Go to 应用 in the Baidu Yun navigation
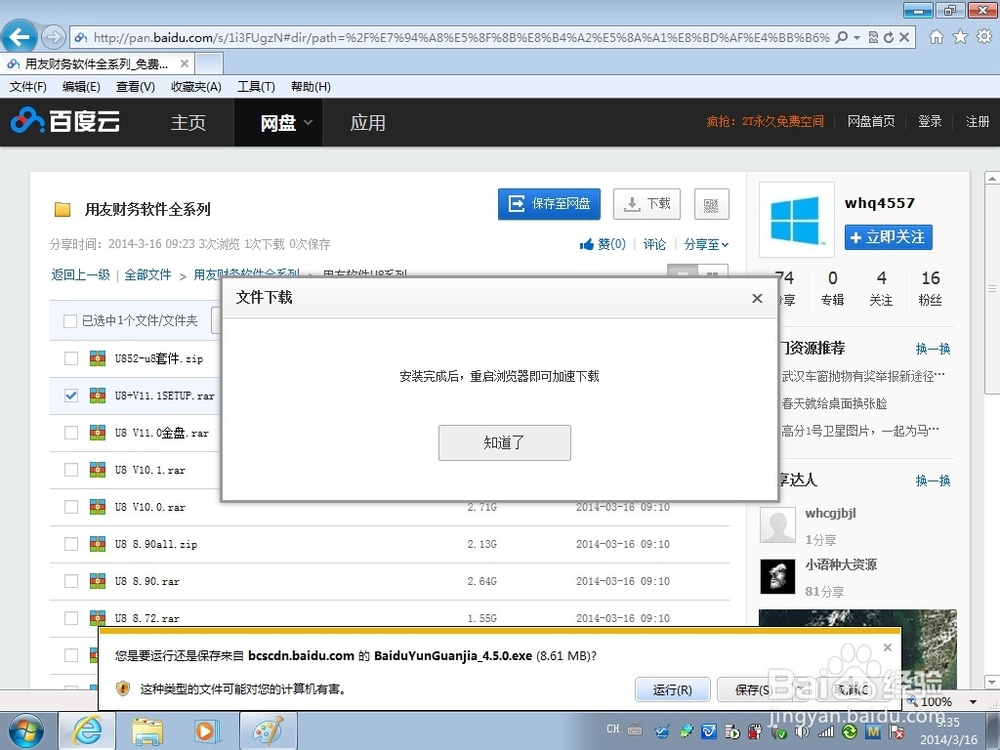This screenshot has width=1000, height=750. [x=367, y=122]
